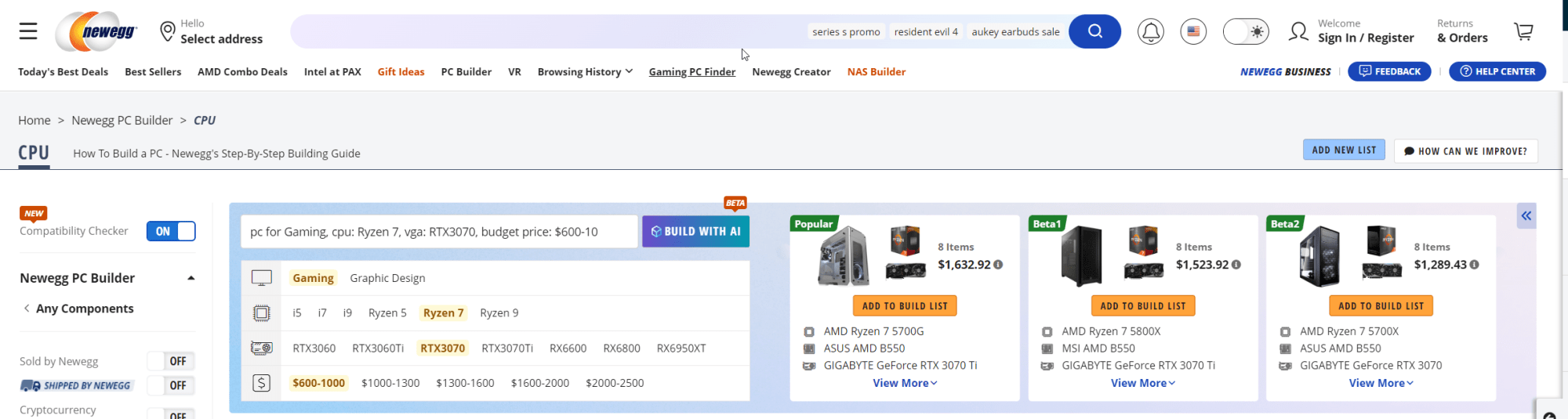Select the Ryzen 7 CPU option
This screenshot has width=1568, height=419.
444,313
